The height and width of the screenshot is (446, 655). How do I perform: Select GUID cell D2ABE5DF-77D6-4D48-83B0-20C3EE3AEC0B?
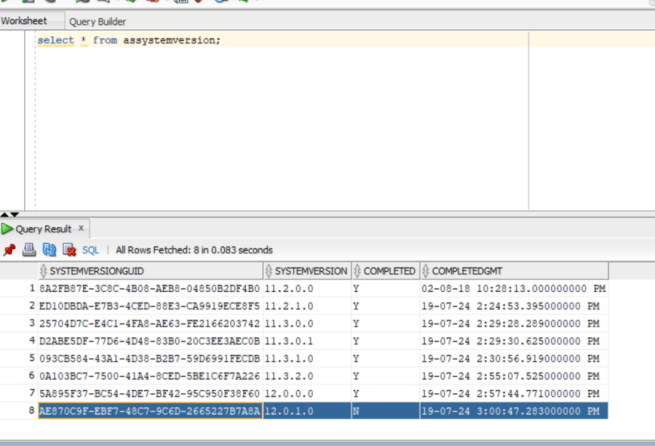click(x=150, y=341)
